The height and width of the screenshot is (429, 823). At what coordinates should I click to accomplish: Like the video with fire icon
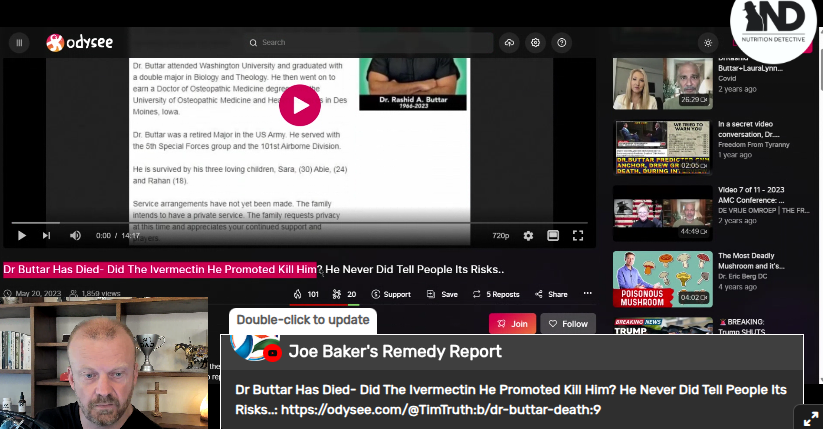click(x=306, y=294)
